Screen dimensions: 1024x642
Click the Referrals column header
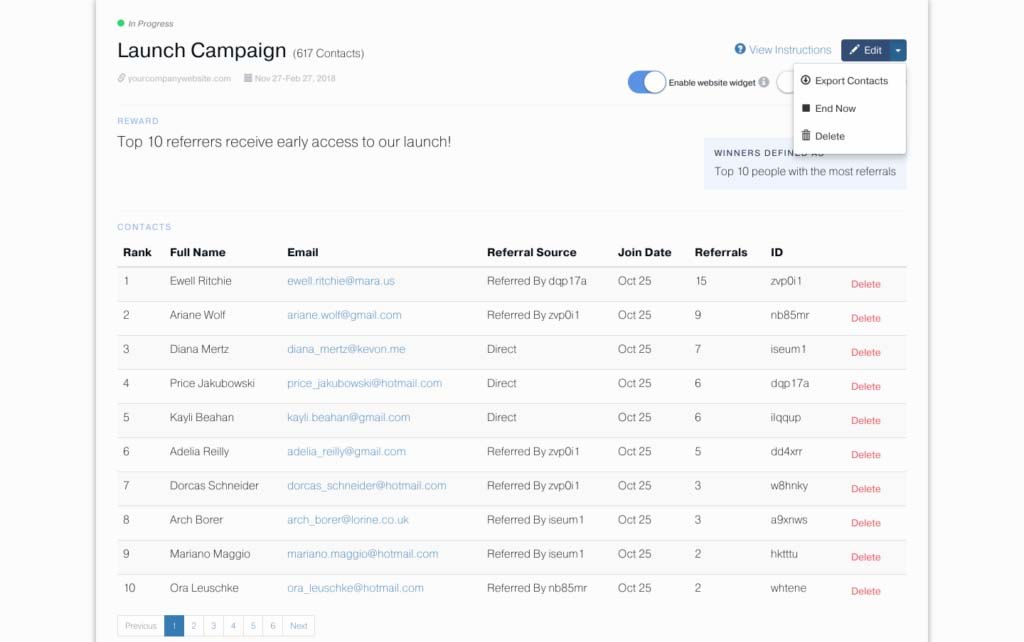[721, 252]
